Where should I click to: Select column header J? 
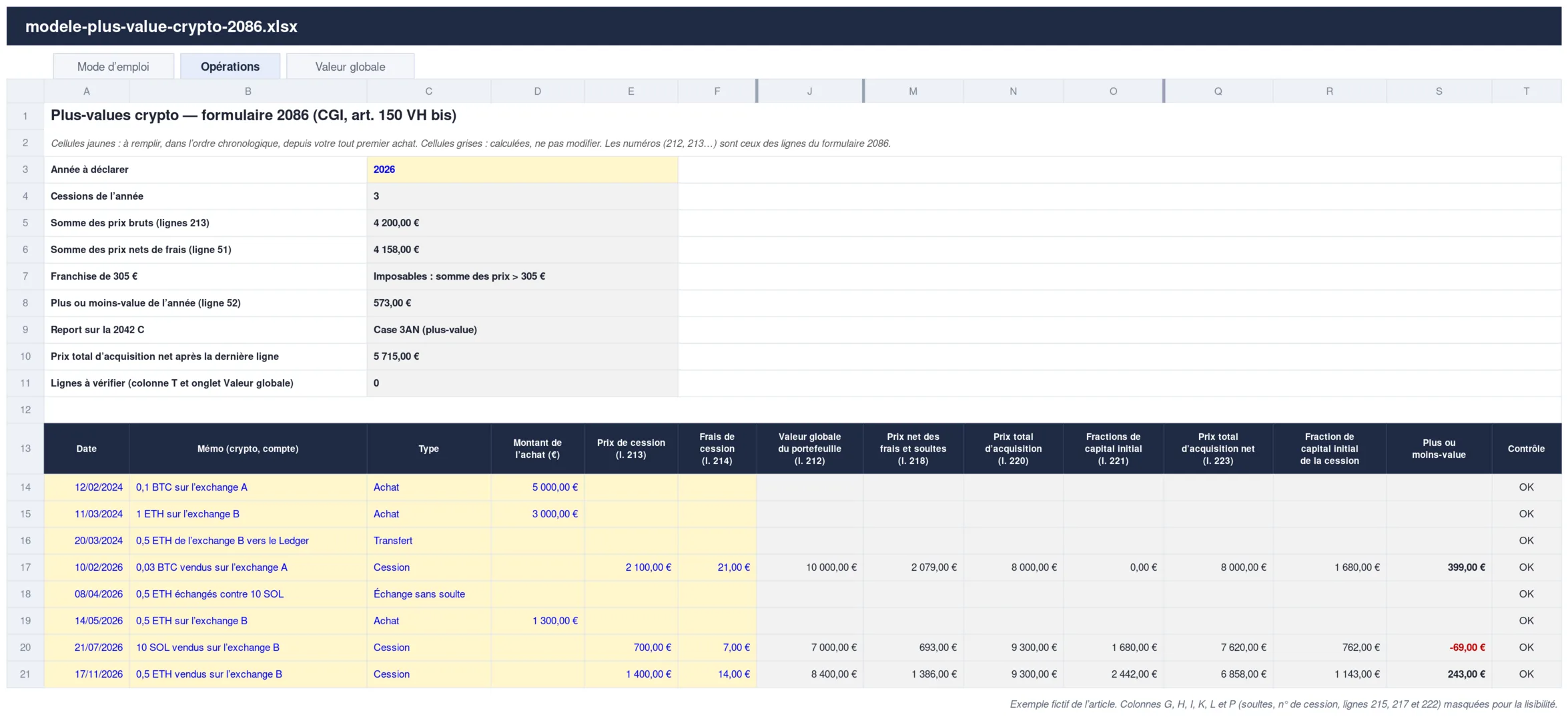pyautogui.click(x=810, y=91)
